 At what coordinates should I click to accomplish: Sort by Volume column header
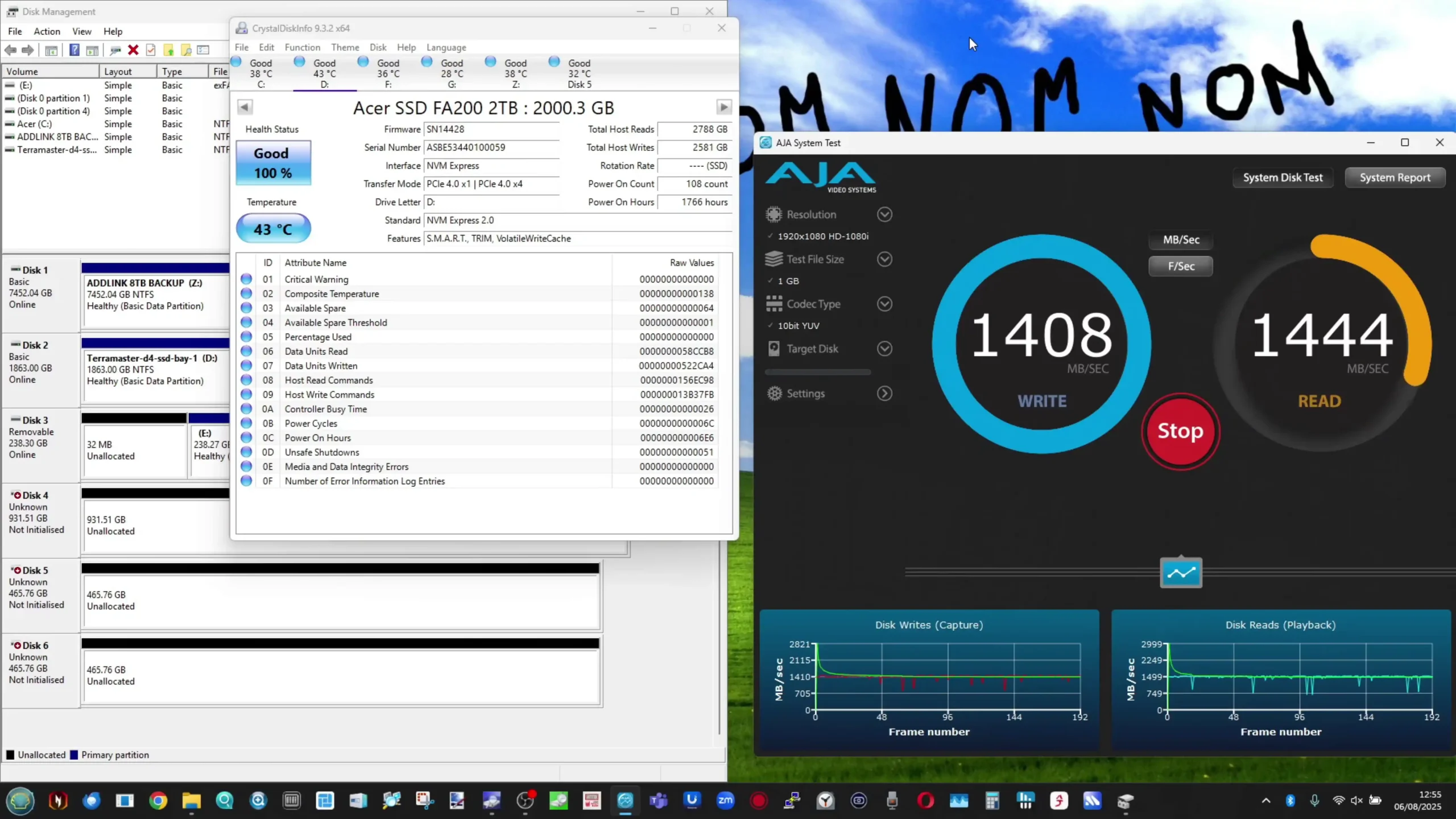(x=51, y=71)
